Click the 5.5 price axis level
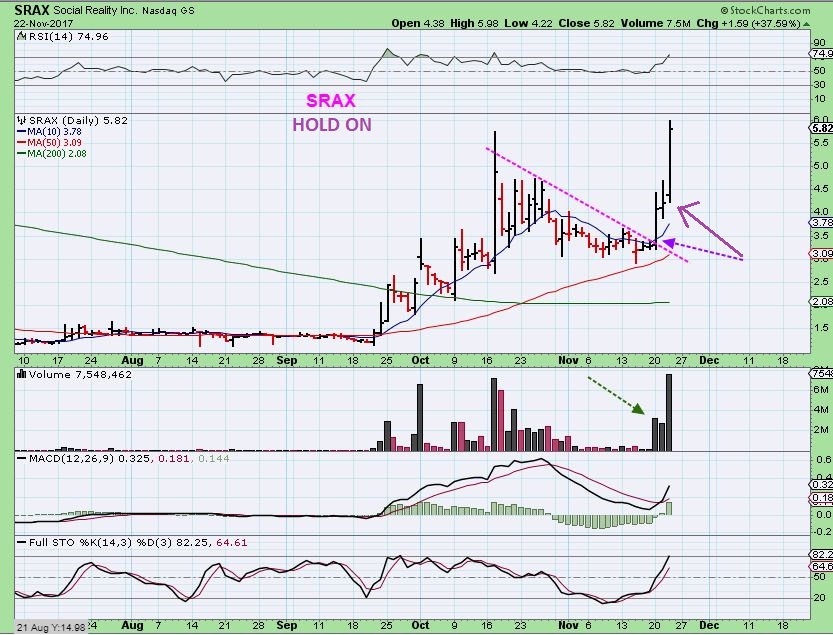833x635 pixels. (820, 142)
